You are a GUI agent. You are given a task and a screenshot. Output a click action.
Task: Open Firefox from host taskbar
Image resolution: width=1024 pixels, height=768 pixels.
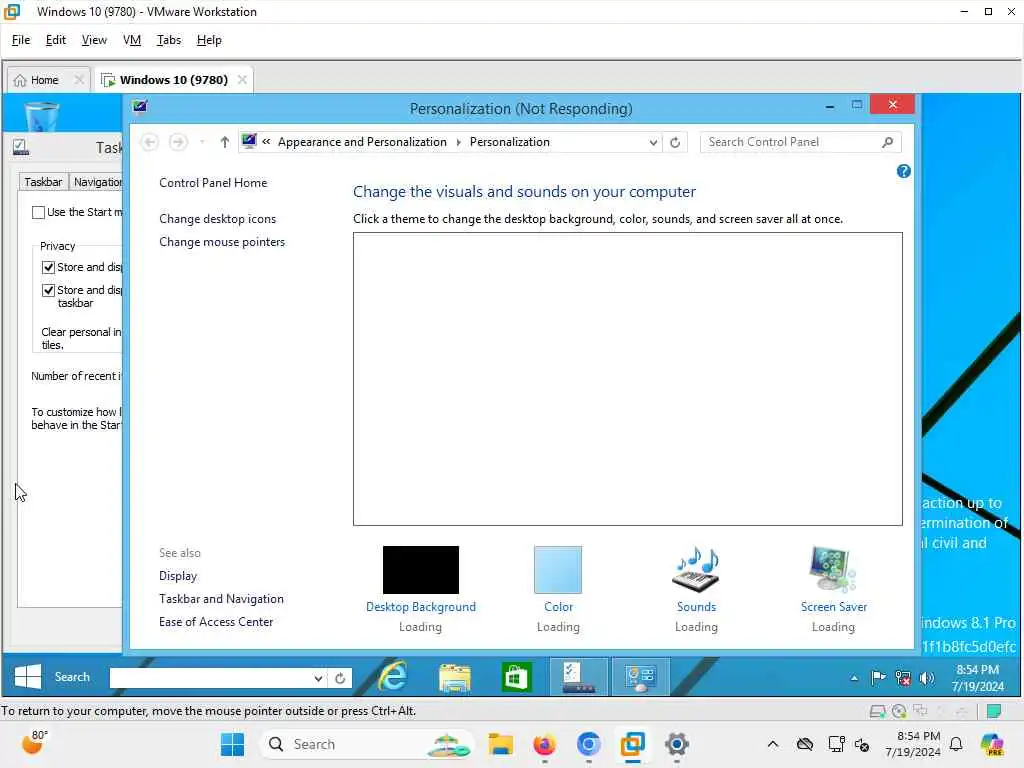[545, 744]
